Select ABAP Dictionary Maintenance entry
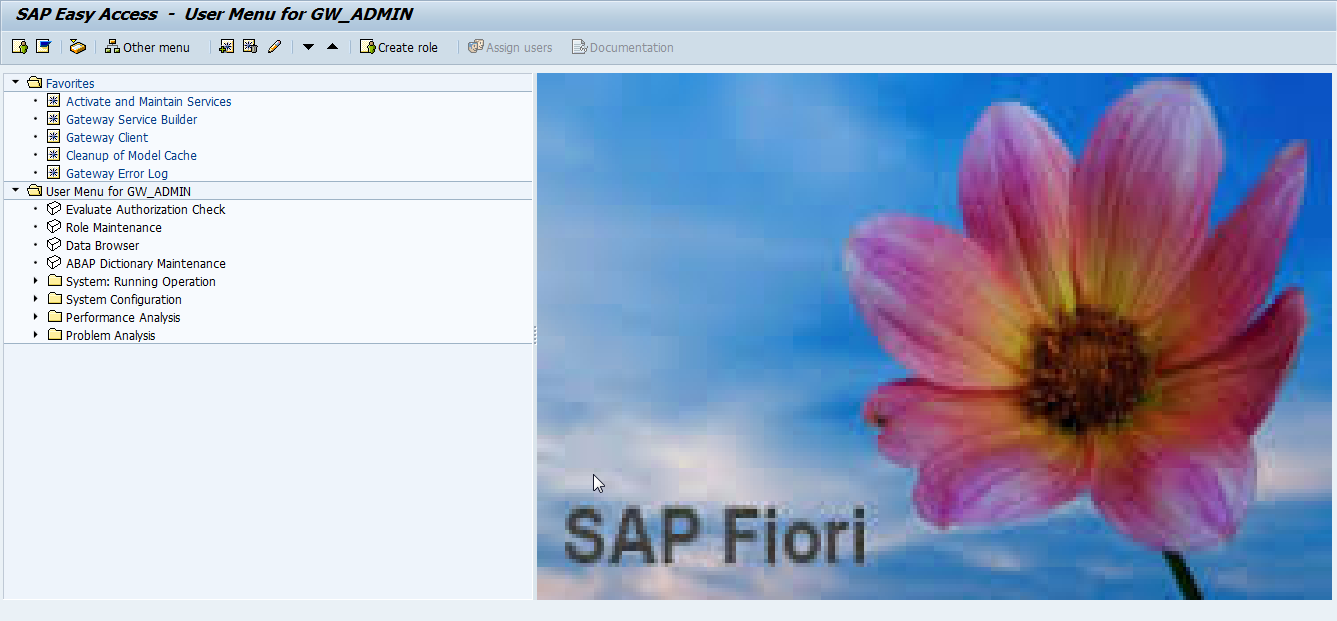This screenshot has width=1337, height=621. click(x=146, y=263)
